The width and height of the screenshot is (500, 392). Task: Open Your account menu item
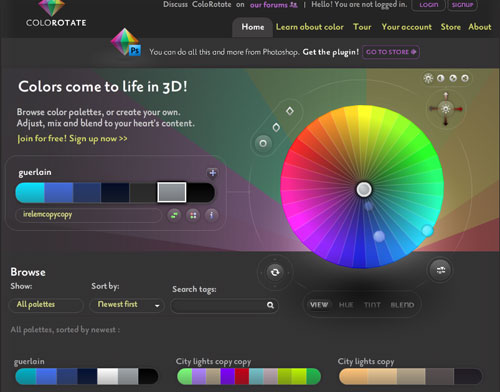[x=407, y=27]
